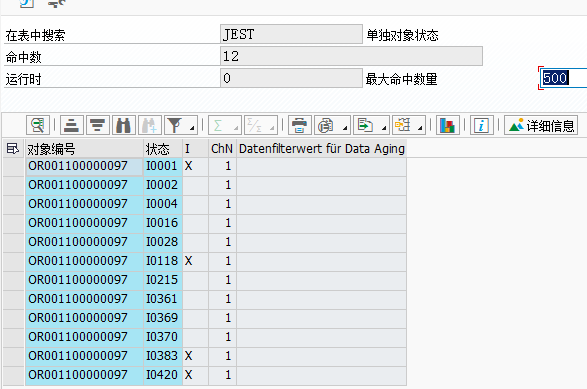The image size is (587, 389).
Task: Click ChN value 1 in I0016 row
Action: click(222, 223)
